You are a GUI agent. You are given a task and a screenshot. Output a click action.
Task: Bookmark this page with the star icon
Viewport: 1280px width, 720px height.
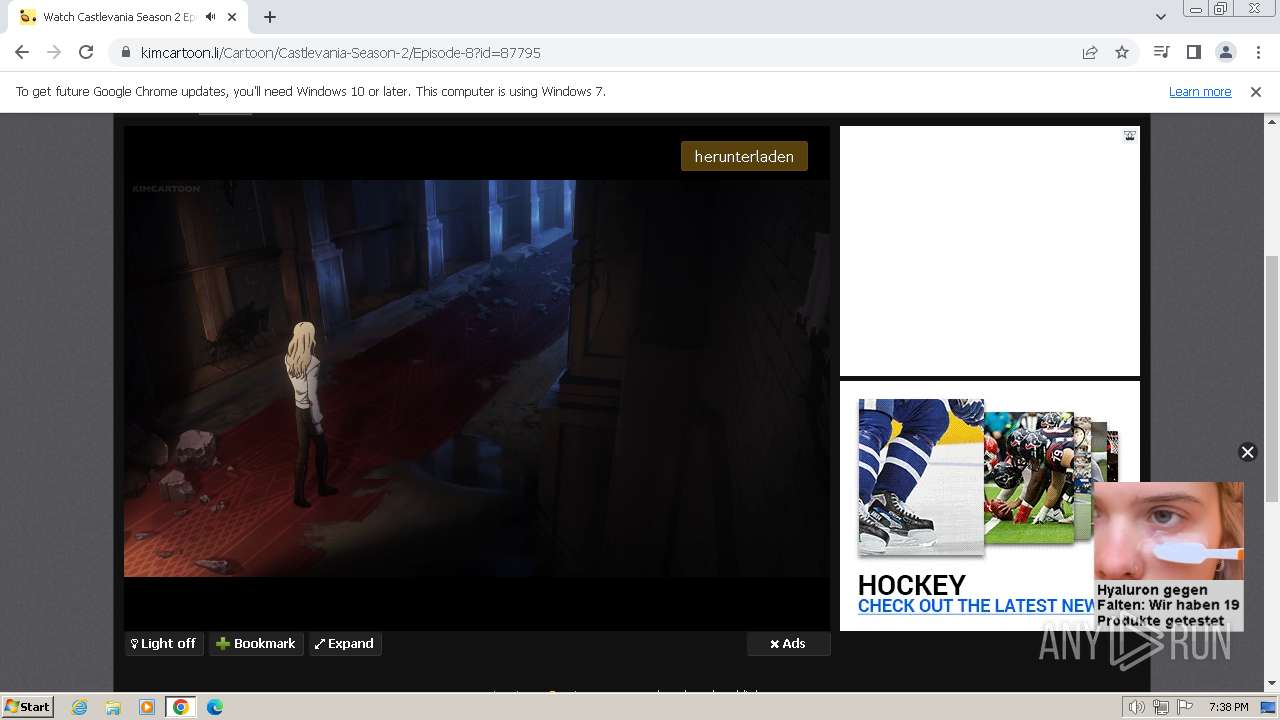1122,53
